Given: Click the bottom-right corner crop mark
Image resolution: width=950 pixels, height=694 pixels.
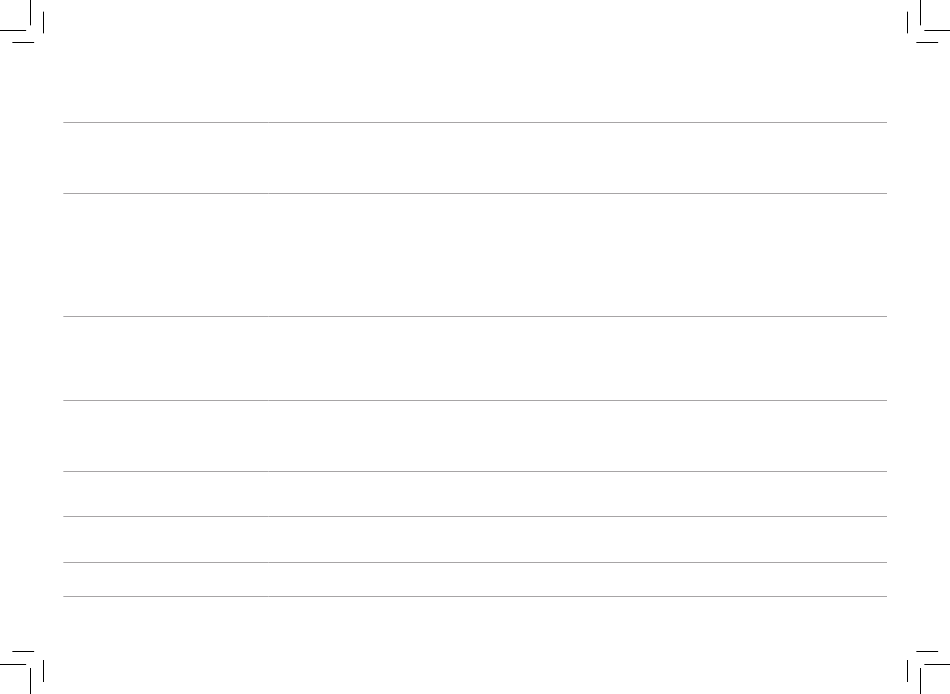Looking at the screenshot, I should [x=928, y=672].
